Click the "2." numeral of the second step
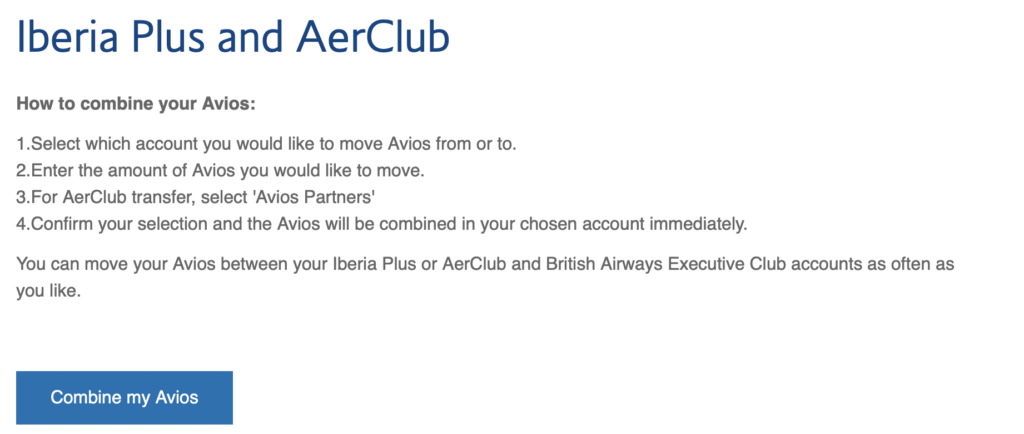 pyautogui.click(x=23, y=171)
